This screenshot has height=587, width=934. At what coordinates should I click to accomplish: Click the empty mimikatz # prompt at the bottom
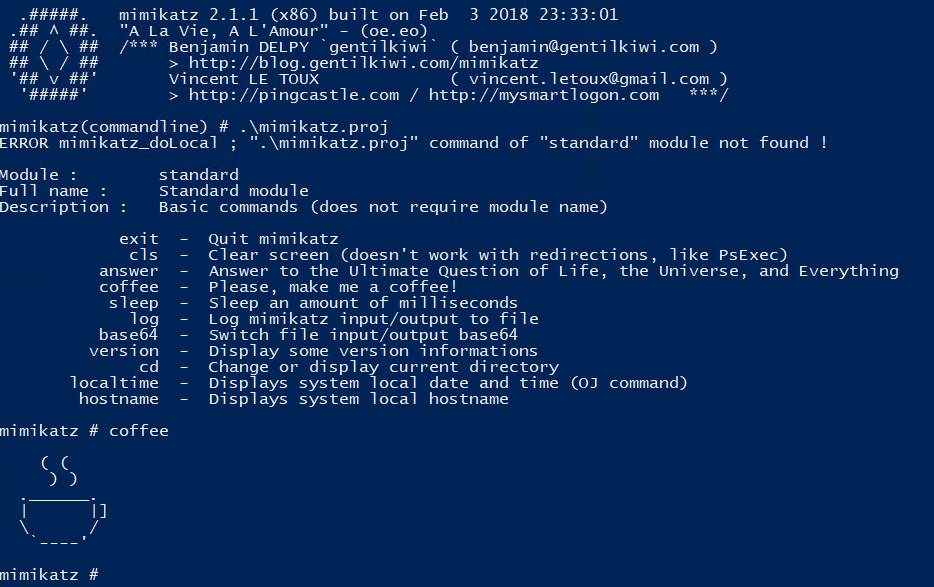pyautogui.click(x=50, y=575)
